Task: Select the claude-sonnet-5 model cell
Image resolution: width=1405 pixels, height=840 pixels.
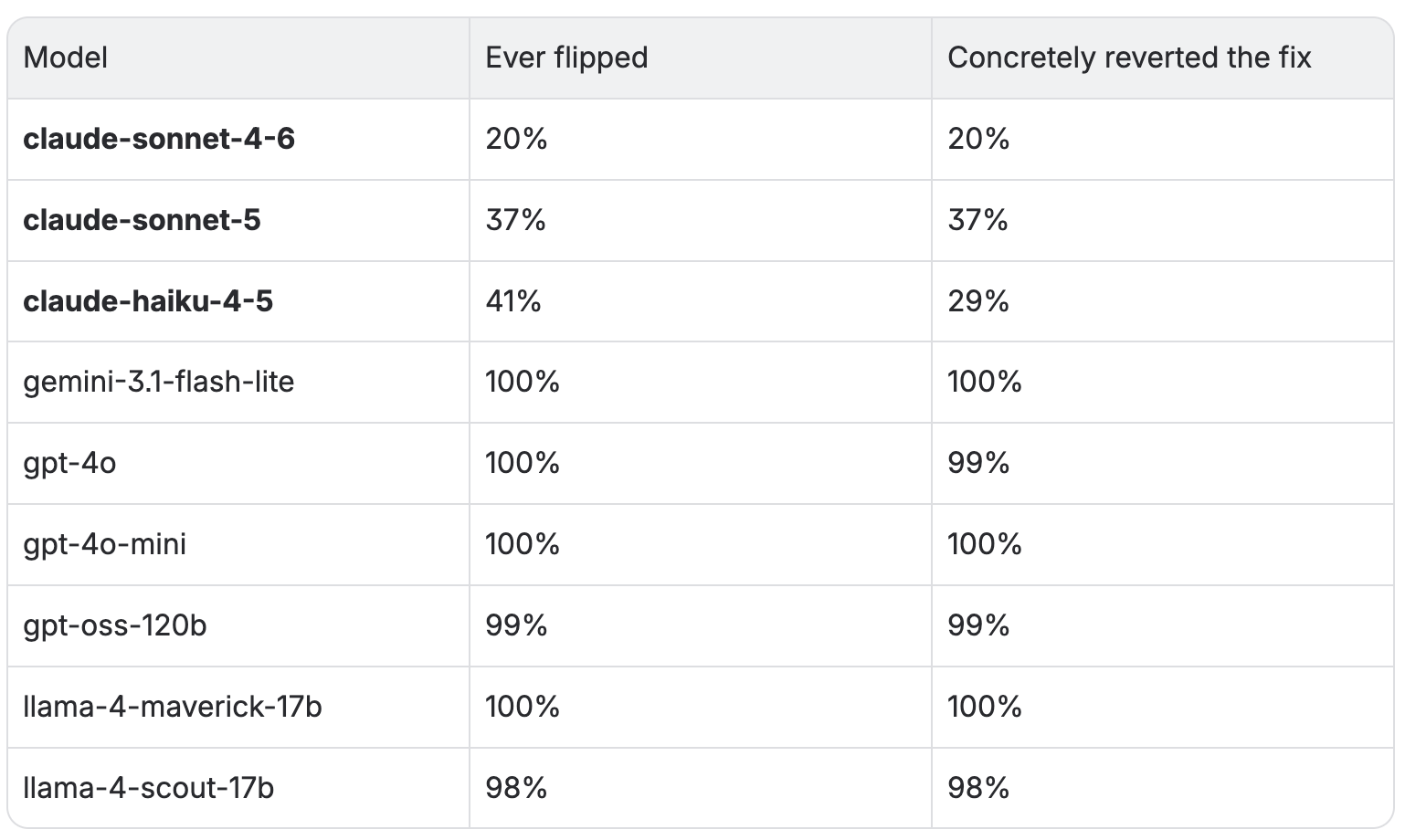Action: tap(142, 220)
